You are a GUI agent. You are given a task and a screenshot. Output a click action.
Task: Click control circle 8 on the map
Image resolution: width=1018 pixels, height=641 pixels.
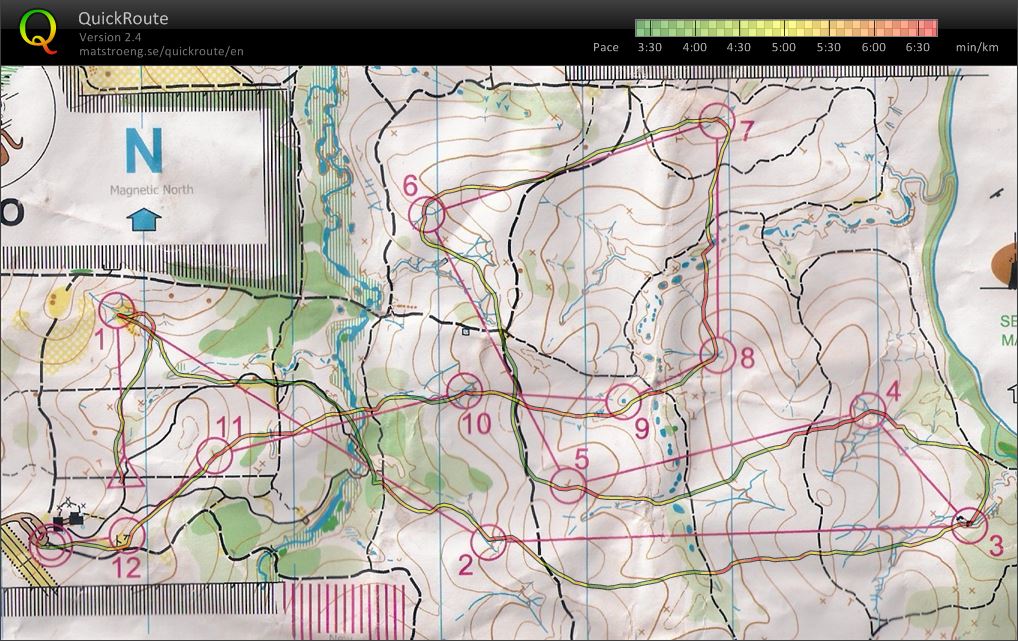pos(717,355)
